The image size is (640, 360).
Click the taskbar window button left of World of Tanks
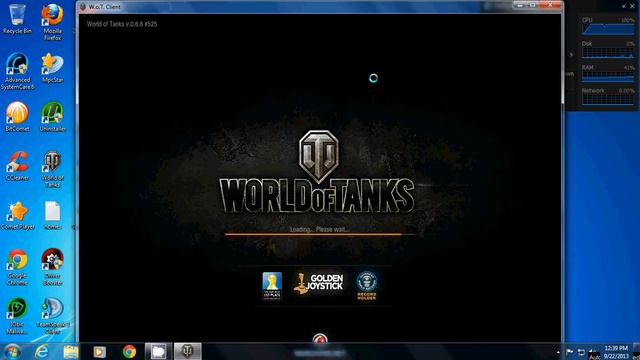point(158,351)
